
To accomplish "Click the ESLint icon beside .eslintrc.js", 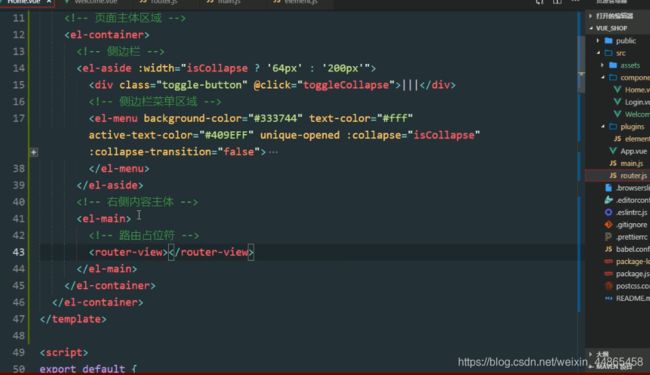I will coord(609,212).
